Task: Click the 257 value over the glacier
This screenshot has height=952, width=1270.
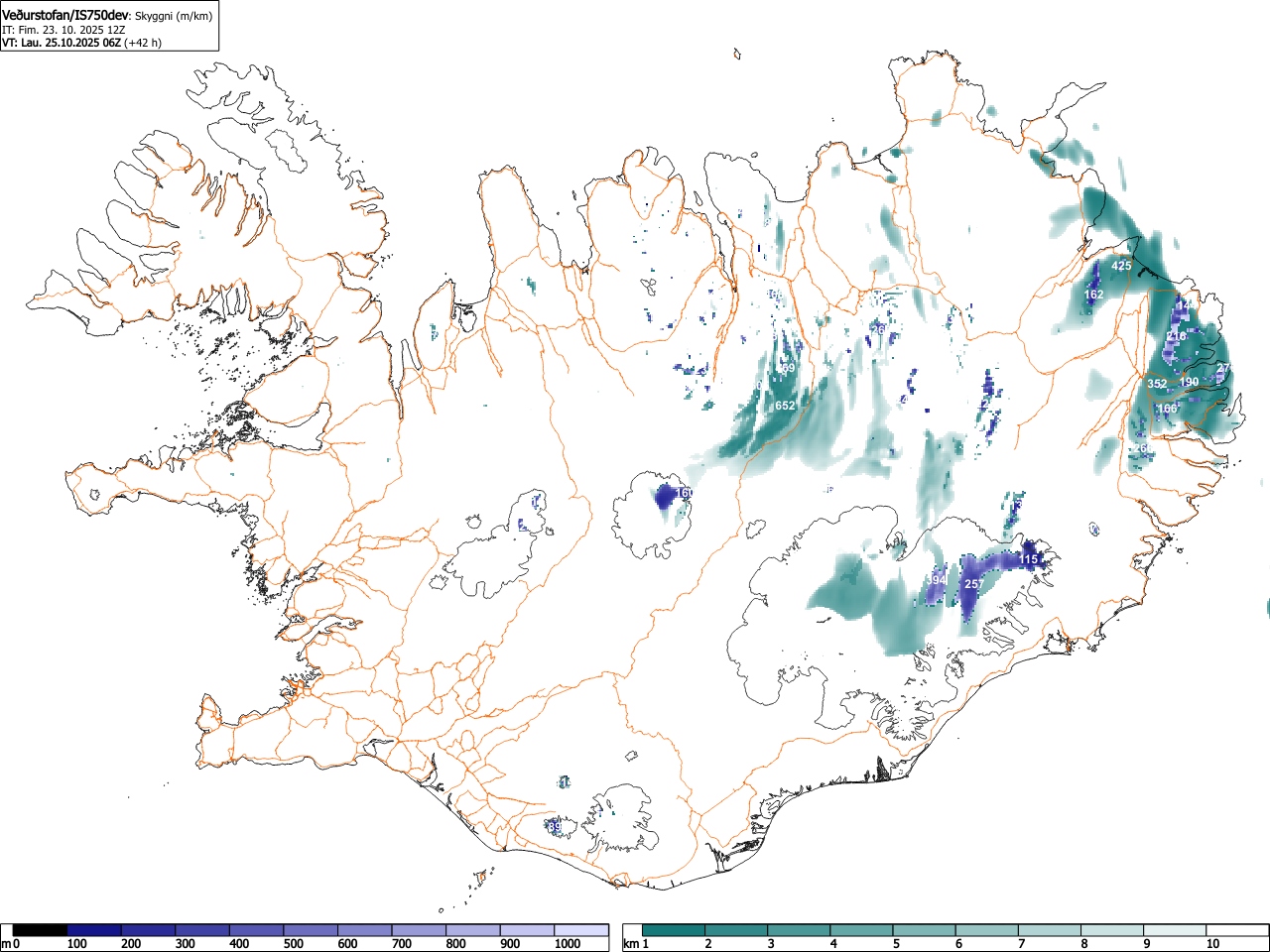Action: [974, 584]
